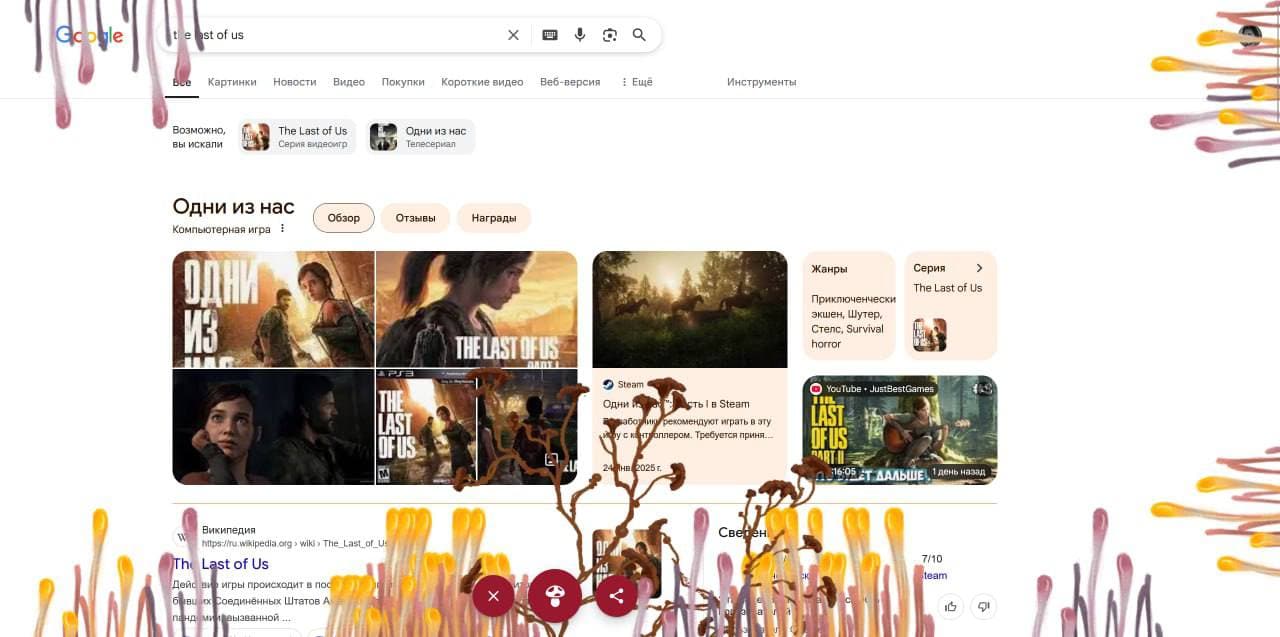
Task: Click the Одни из нас heading
Action: pos(233,206)
